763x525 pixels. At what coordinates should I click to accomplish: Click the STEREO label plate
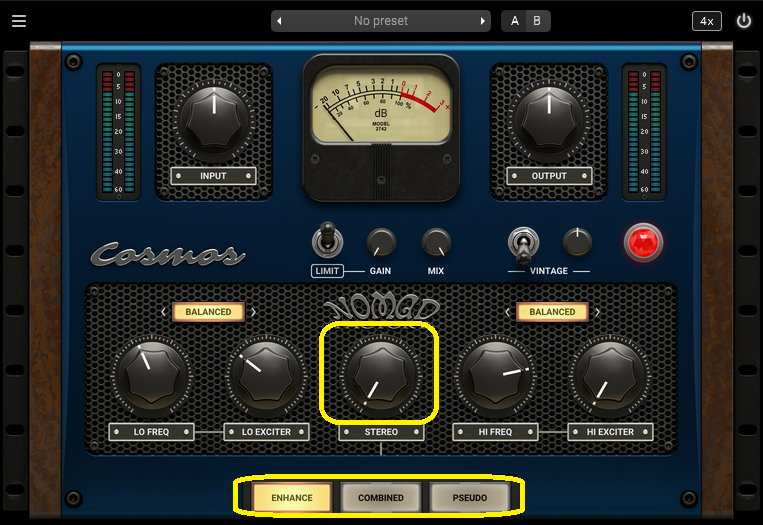pyautogui.click(x=381, y=432)
